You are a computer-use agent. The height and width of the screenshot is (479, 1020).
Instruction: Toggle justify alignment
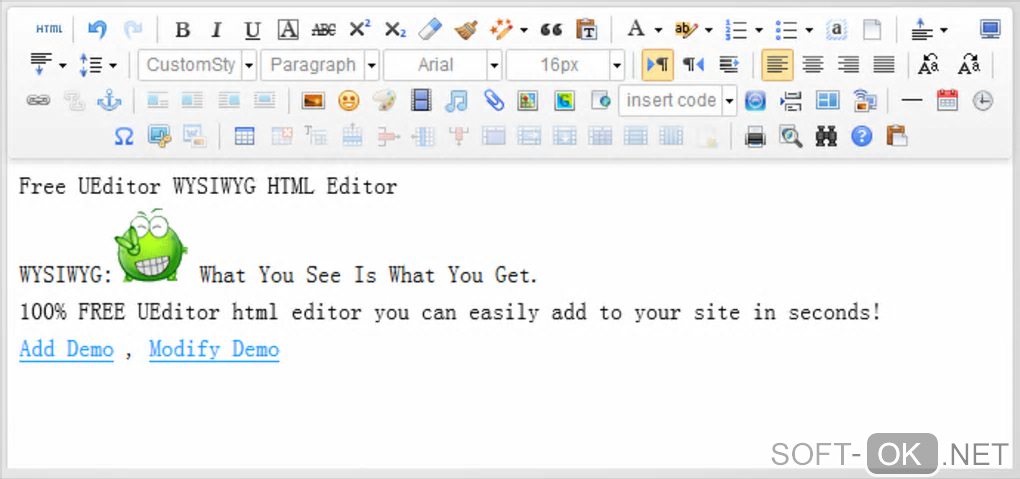pyautogui.click(x=883, y=64)
